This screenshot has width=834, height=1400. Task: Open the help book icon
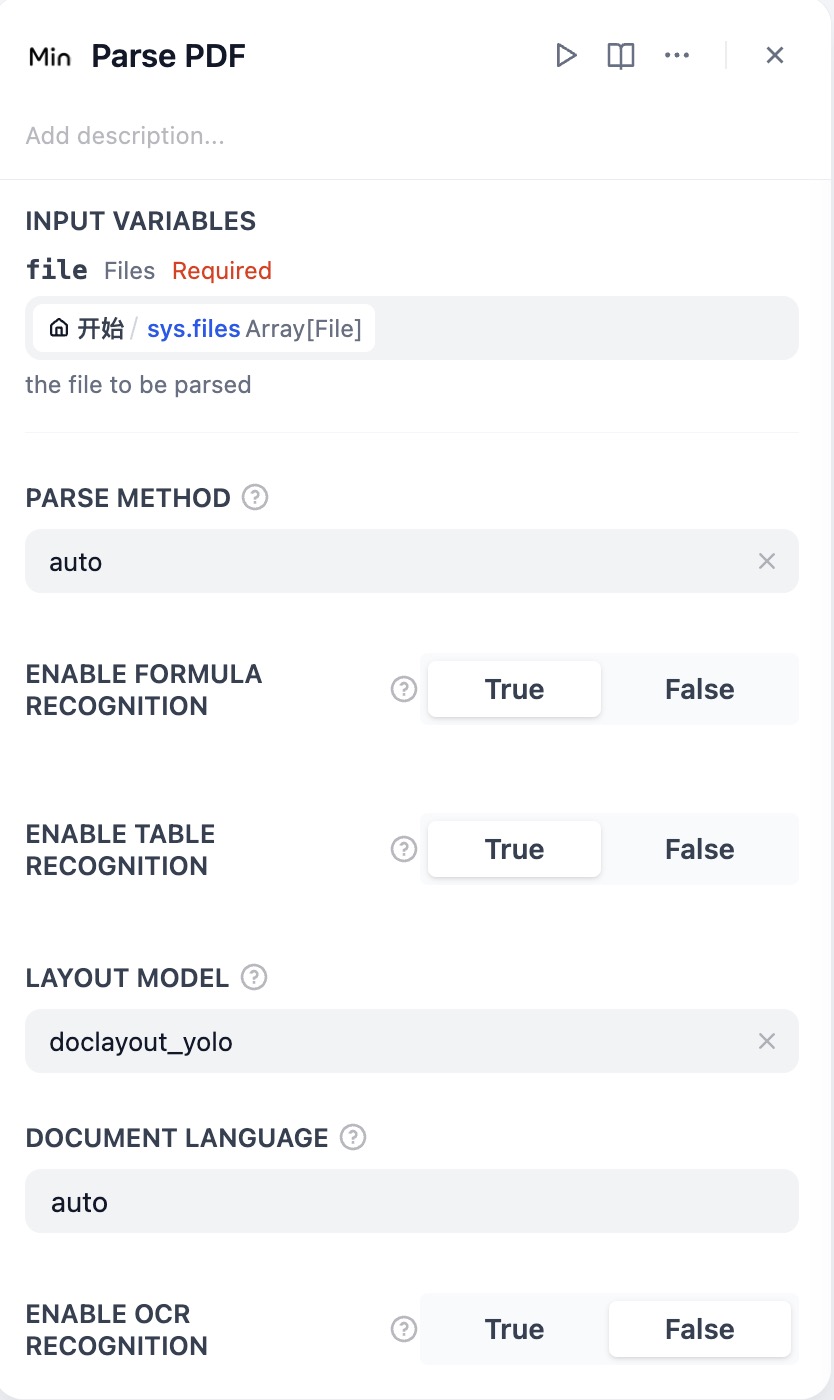pyautogui.click(x=621, y=55)
